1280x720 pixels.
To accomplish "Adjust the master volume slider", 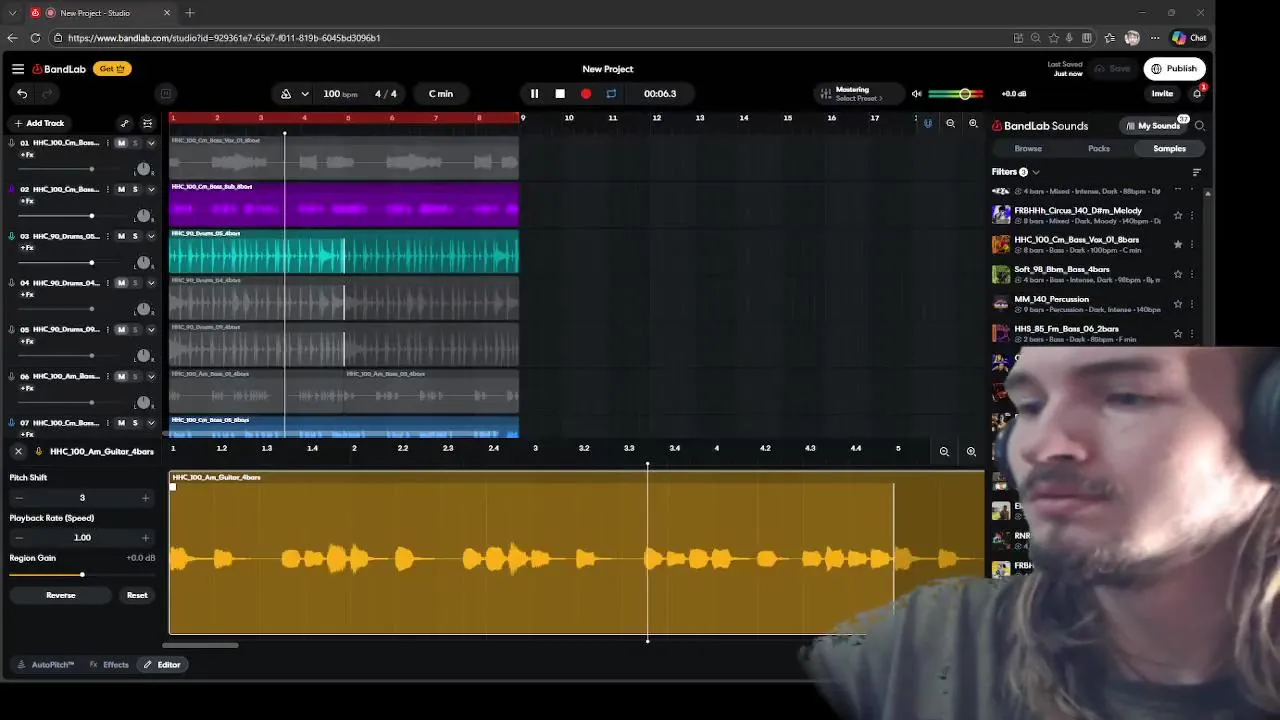I will coord(956,94).
